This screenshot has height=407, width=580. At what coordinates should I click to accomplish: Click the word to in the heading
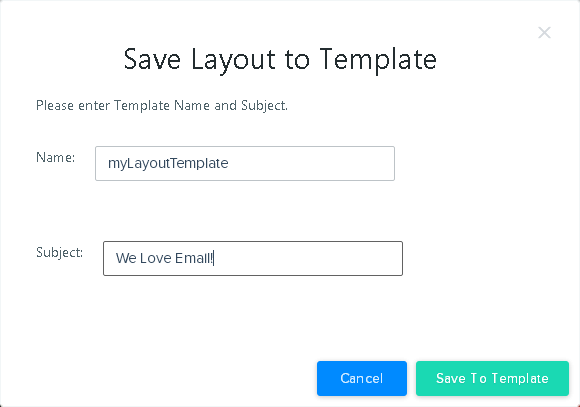[297, 61]
